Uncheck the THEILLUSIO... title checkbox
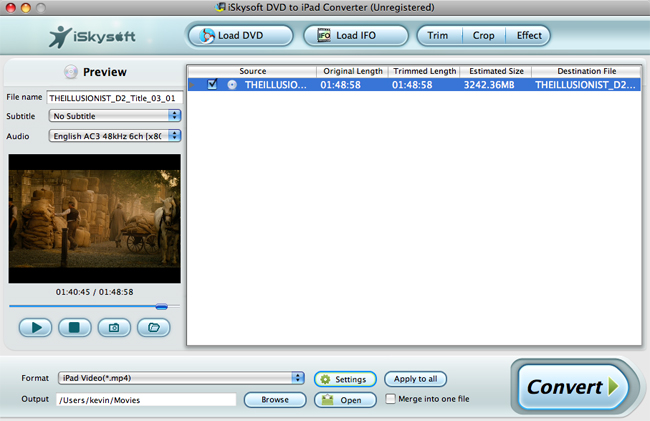This screenshot has width=650, height=421. 212,85
